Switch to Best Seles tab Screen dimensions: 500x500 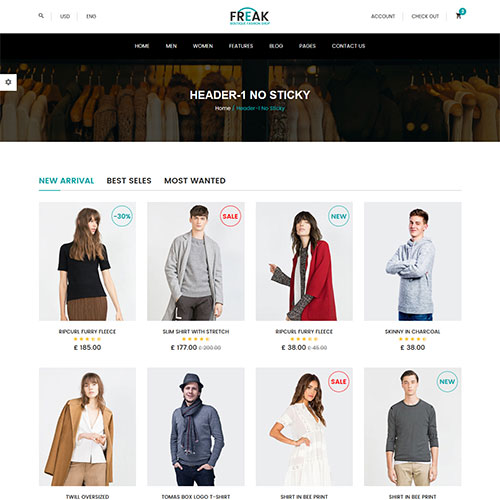point(129,181)
